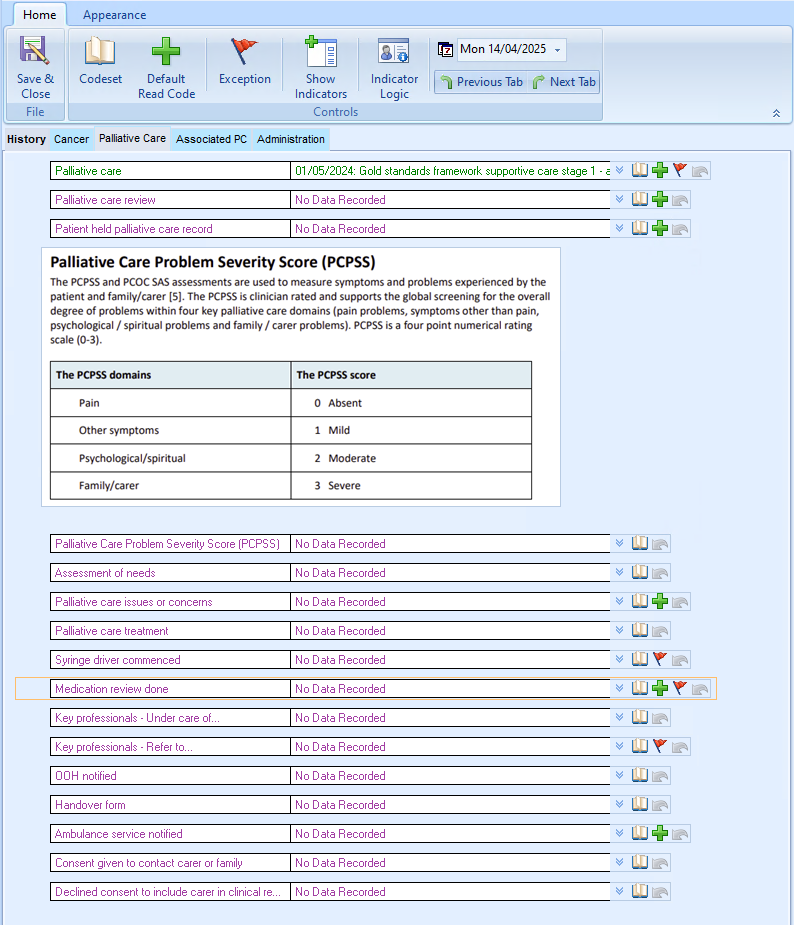The width and height of the screenshot is (794, 925).
Task: Click red flag on Key professionals Refer to row
Action: pos(660,746)
